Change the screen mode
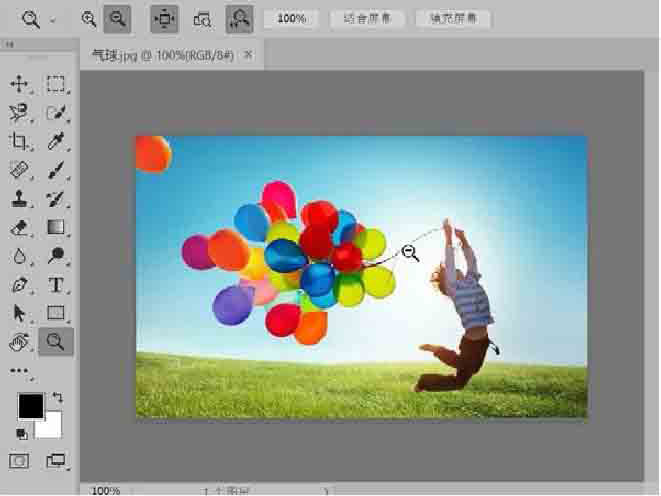Viewport: 661px width, 496px height. (x=56, y=461)
